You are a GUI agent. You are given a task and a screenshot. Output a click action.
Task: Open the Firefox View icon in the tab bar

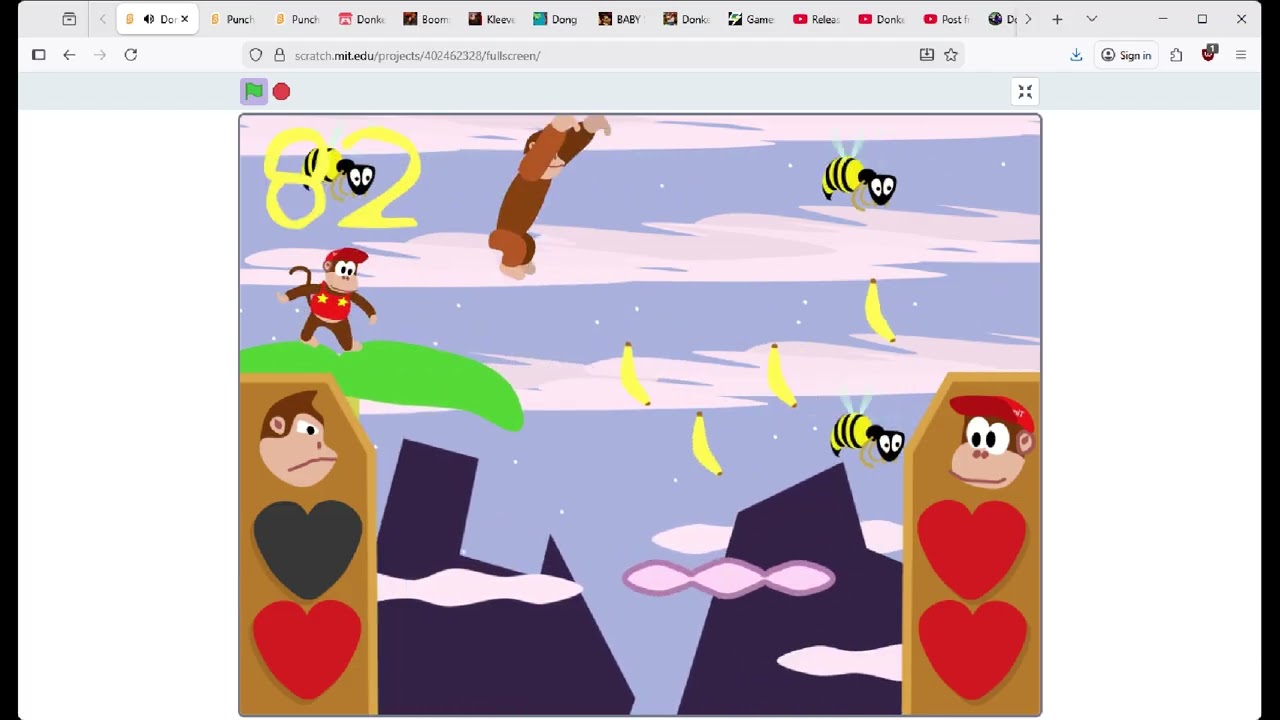click(69, 19)
